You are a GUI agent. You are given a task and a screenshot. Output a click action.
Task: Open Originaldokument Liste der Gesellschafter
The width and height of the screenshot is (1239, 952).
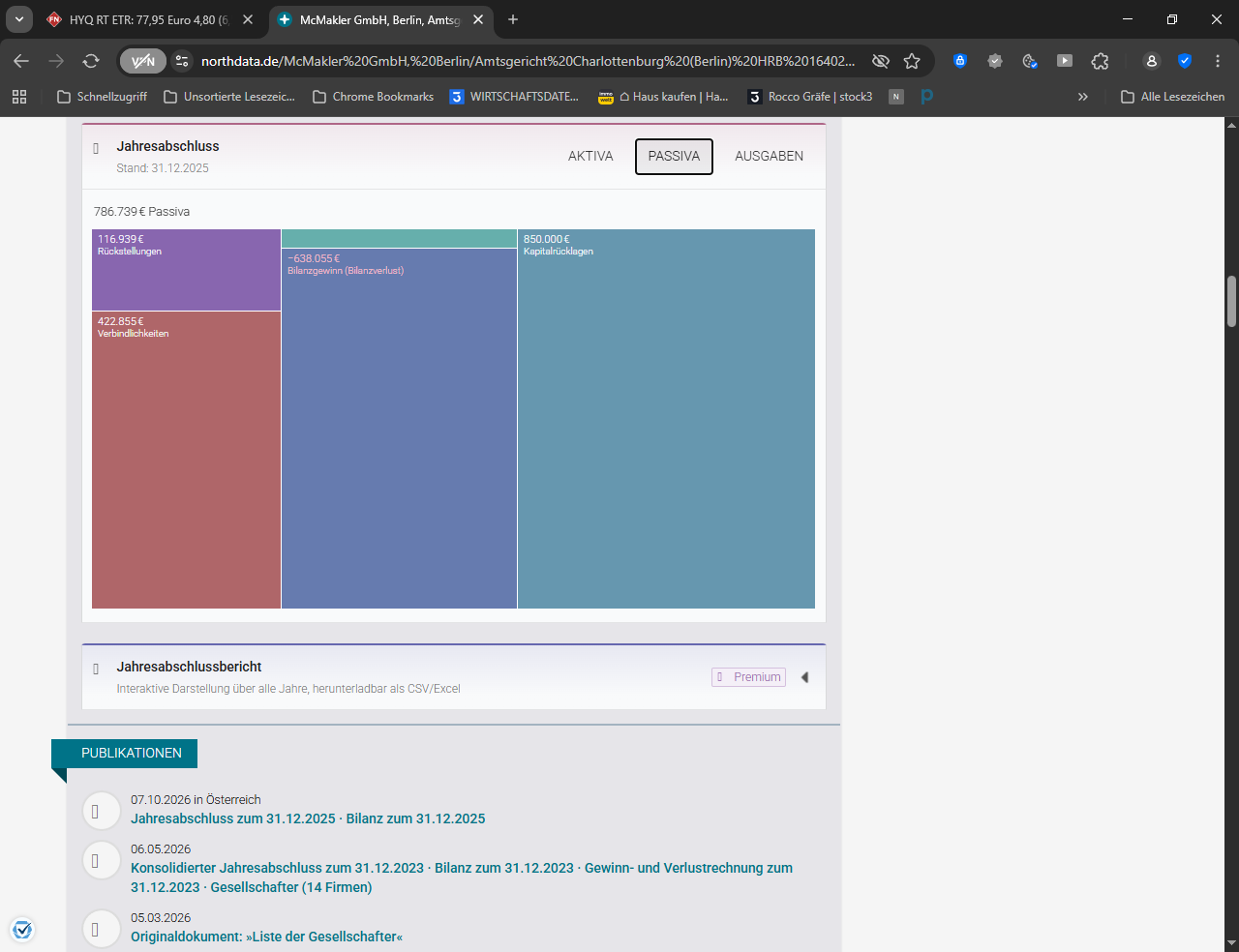[266, 937]
